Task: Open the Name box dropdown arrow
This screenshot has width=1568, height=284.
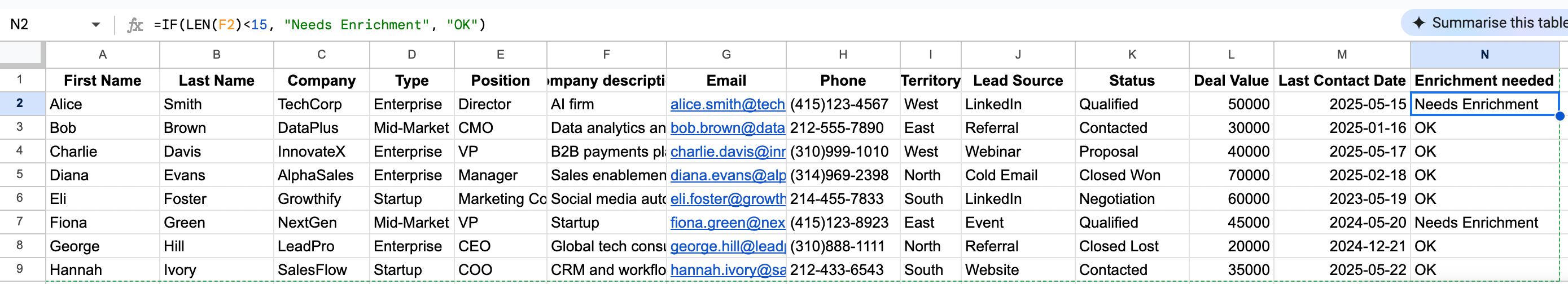Action: [x=95, y=25]
